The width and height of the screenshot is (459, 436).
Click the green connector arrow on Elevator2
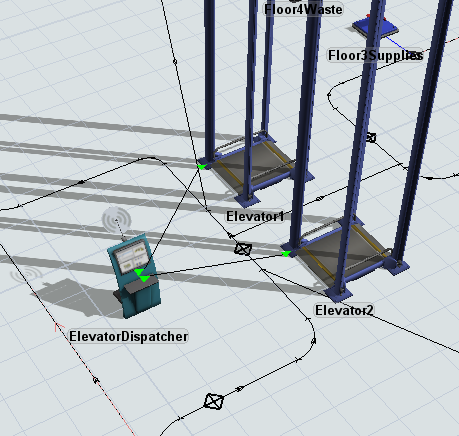(286, 254)
